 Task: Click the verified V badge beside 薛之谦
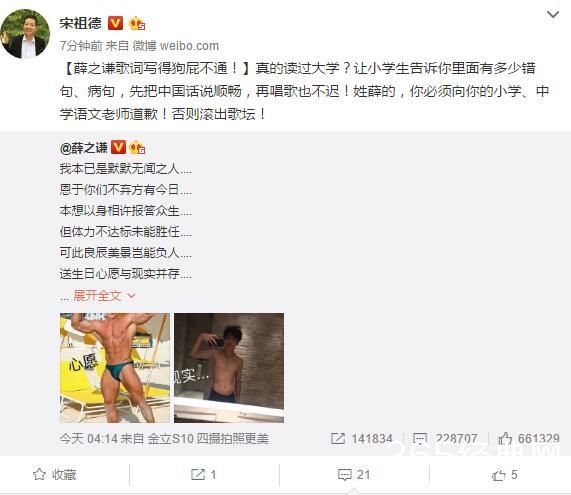pos(118,148)
